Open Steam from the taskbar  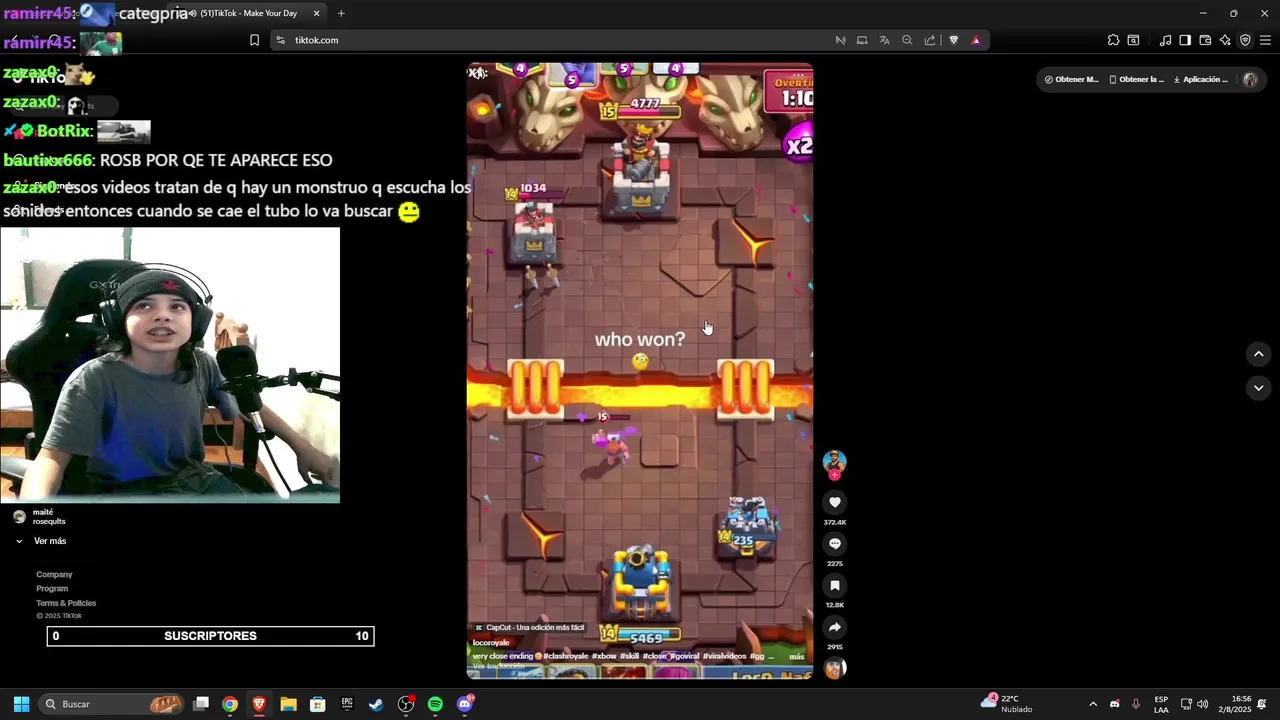click(376, 704)
